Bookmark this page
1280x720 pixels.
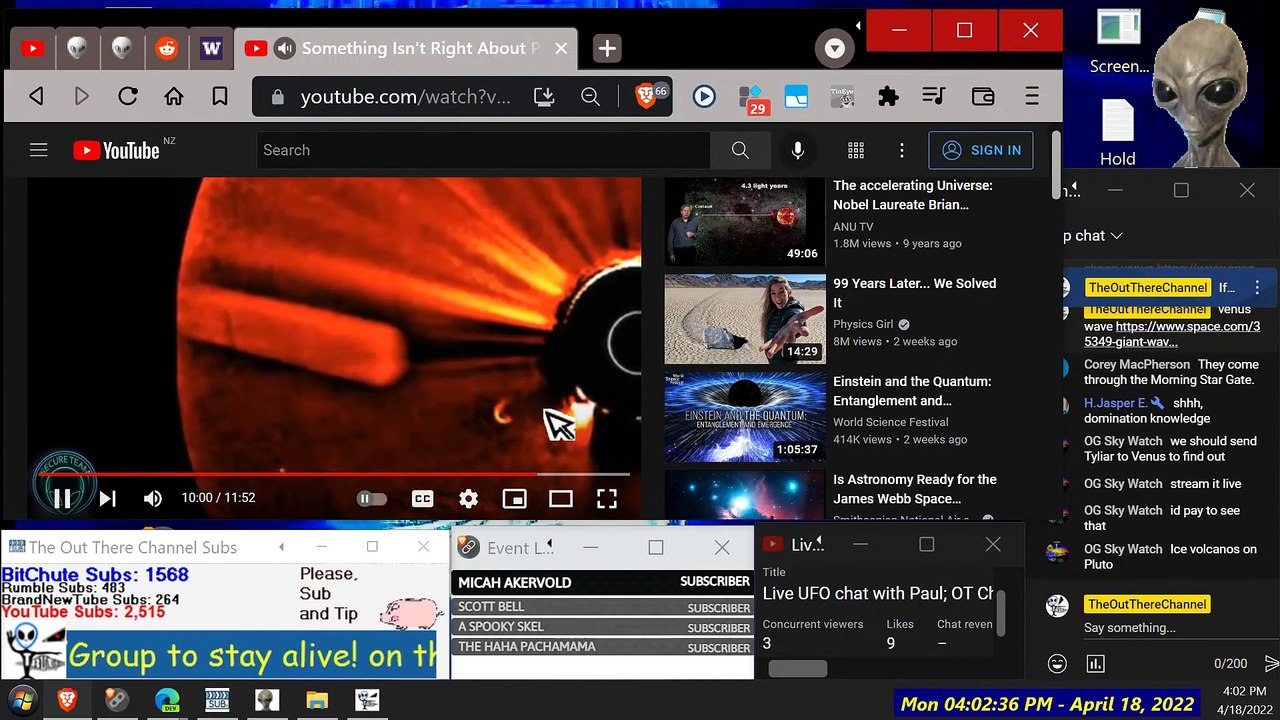point(220,97)
